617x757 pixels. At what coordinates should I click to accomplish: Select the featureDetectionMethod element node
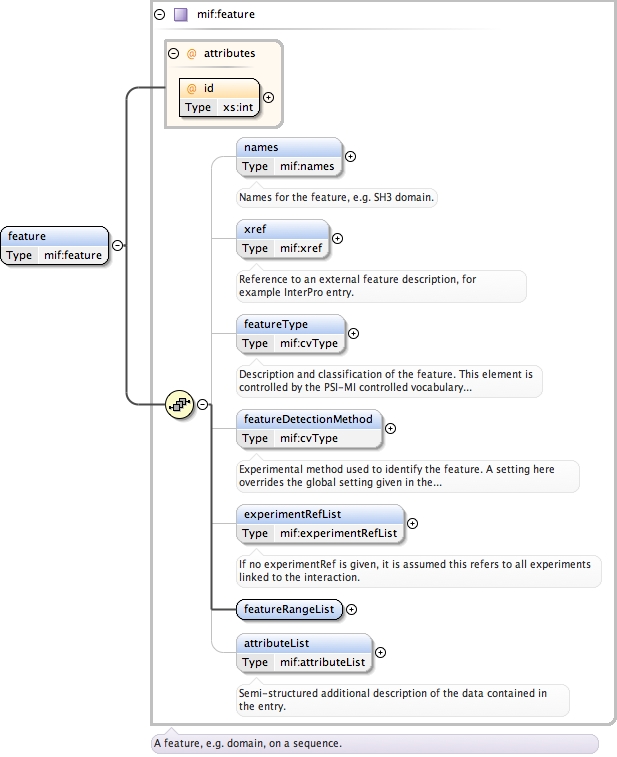(x=309, y=419)
